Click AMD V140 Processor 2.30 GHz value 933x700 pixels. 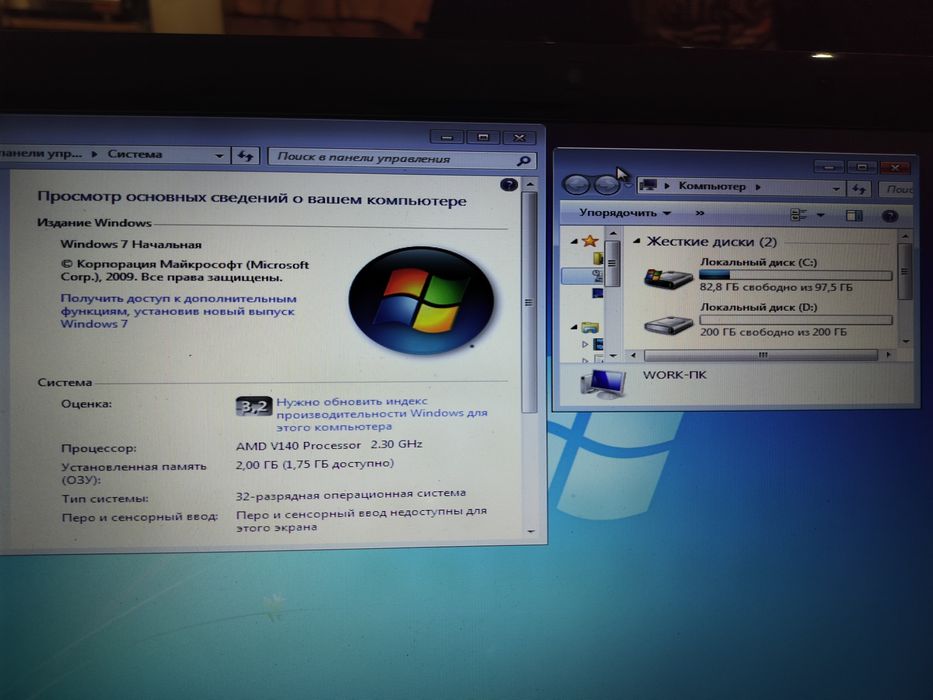(x=329, y=445)
